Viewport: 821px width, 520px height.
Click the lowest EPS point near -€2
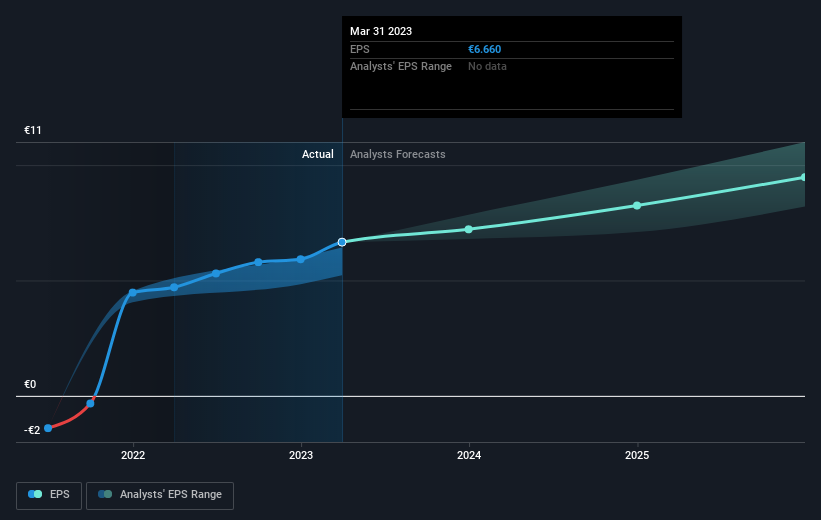[48, 428]
